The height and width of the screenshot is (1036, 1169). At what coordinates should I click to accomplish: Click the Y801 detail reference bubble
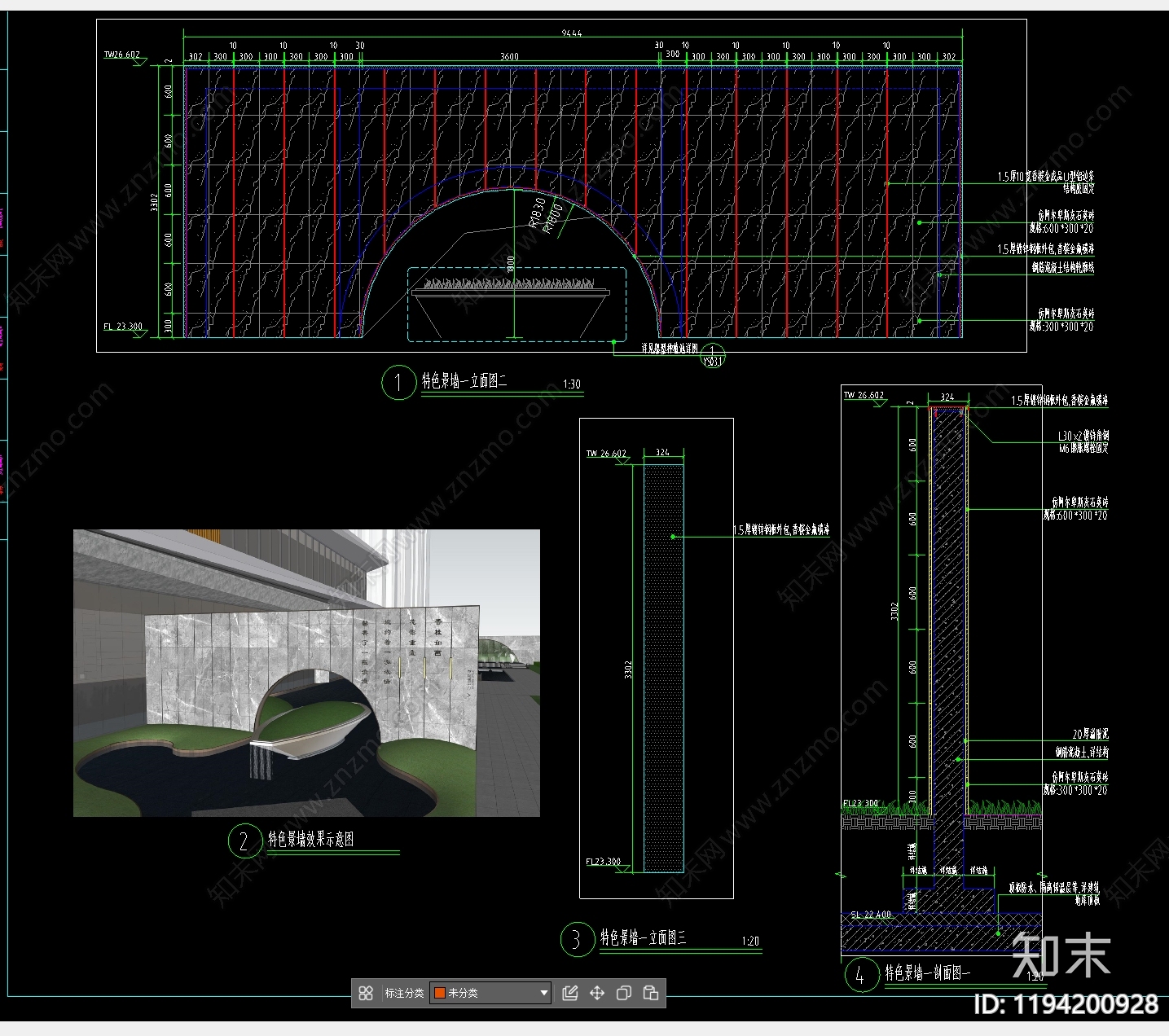pyautogui.click(x=712, y=355)
